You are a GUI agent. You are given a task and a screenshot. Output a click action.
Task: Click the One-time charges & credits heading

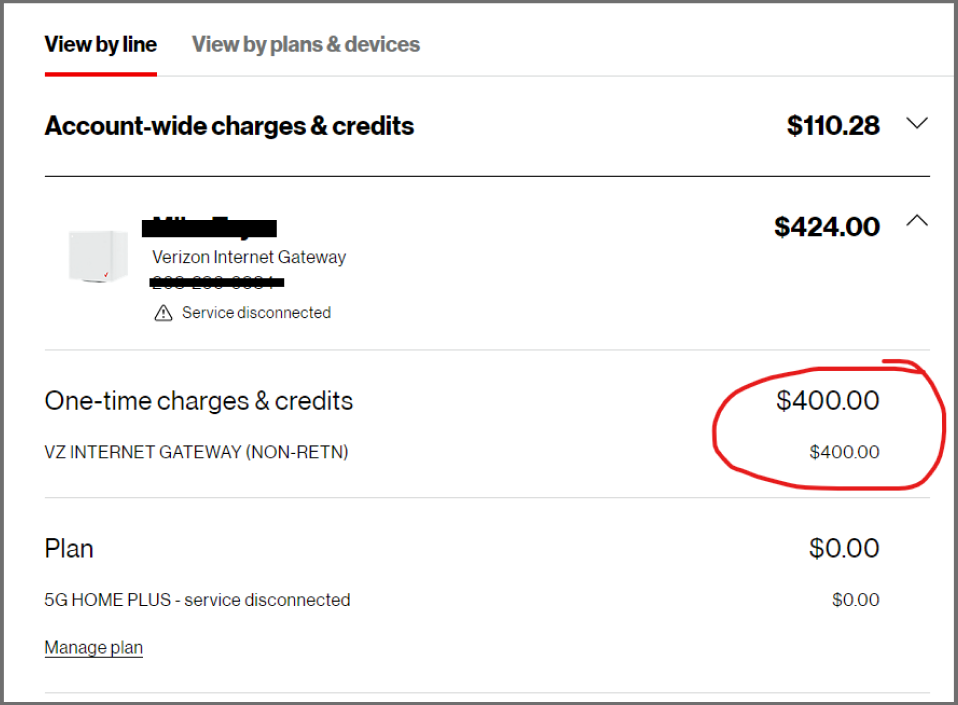198,400
